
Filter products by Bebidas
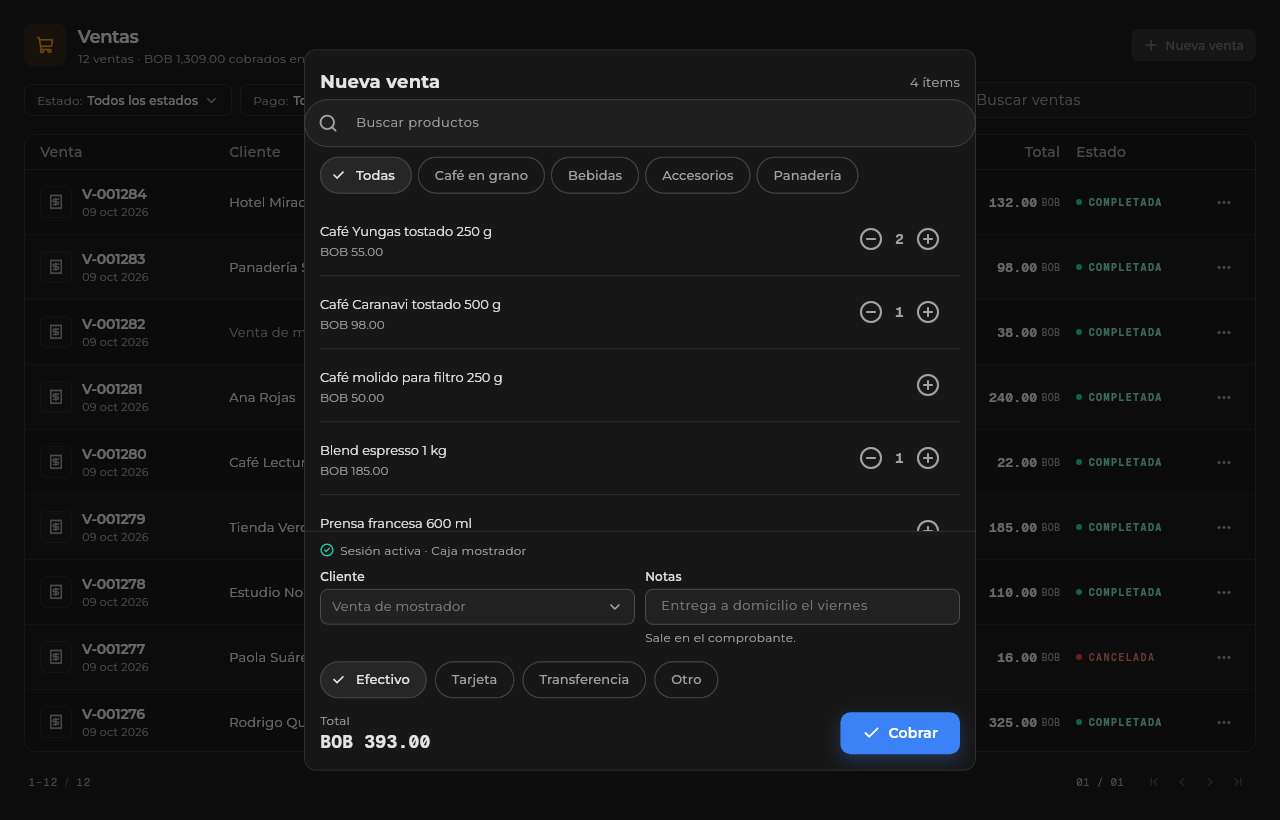(595, 175)
